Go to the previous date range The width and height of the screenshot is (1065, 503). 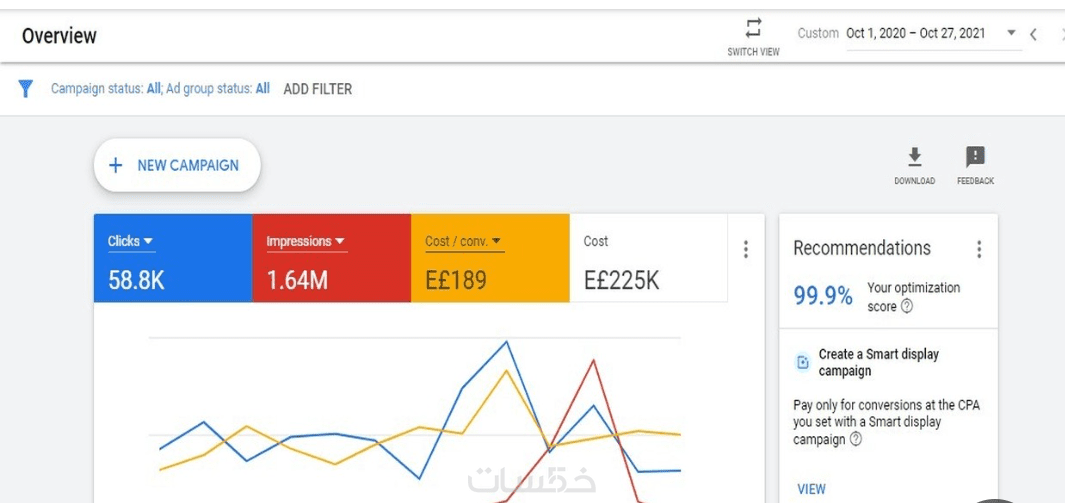1034,34
